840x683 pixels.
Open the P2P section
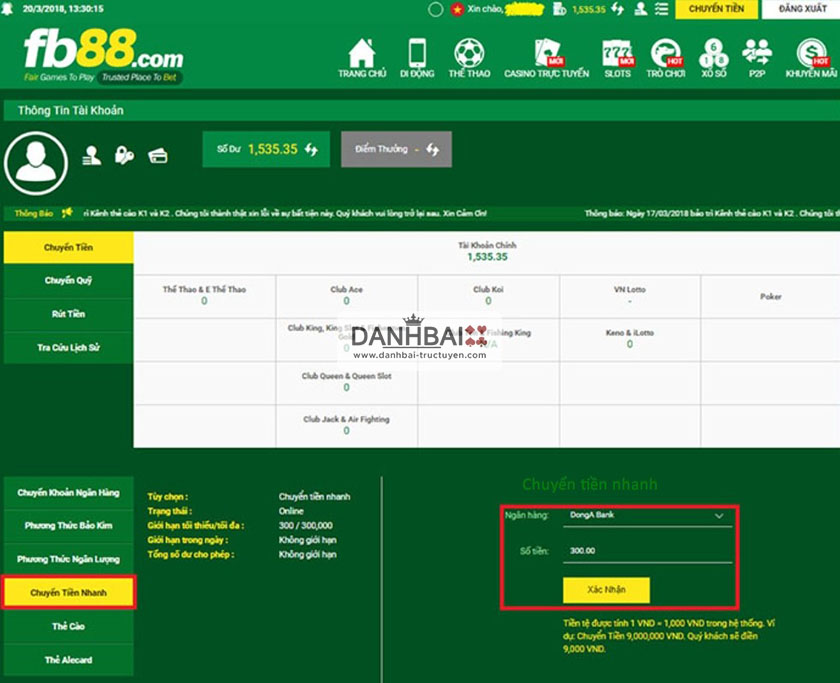pos(757,58)
